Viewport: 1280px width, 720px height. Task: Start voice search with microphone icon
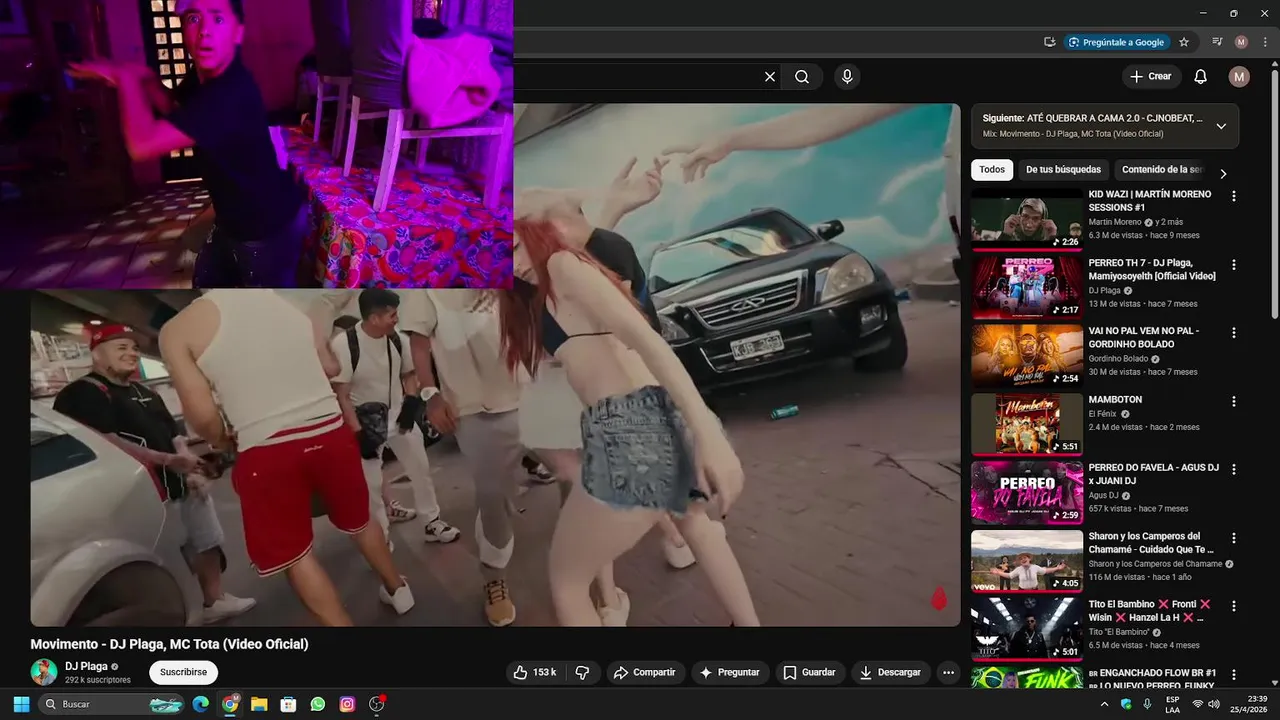pyautogui.click(x=847, y=77)
